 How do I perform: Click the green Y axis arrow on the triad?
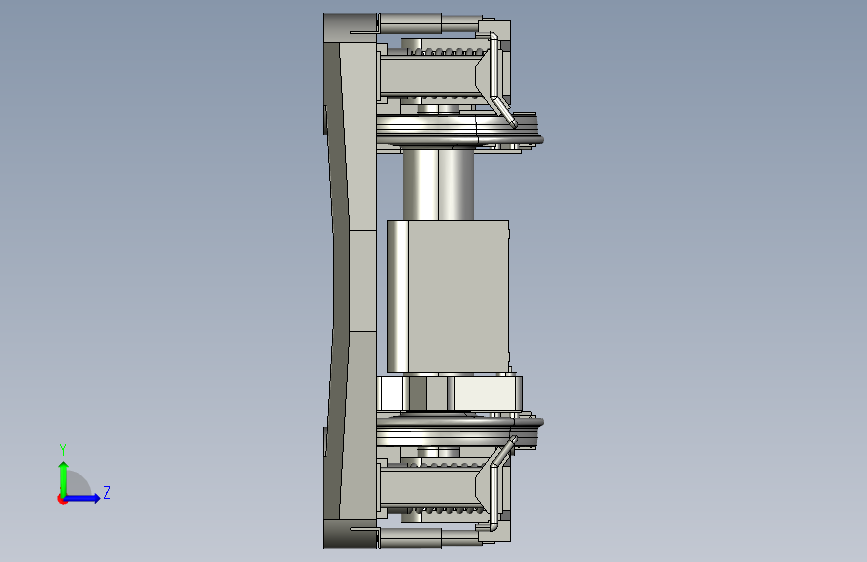[x=63, y=478]
